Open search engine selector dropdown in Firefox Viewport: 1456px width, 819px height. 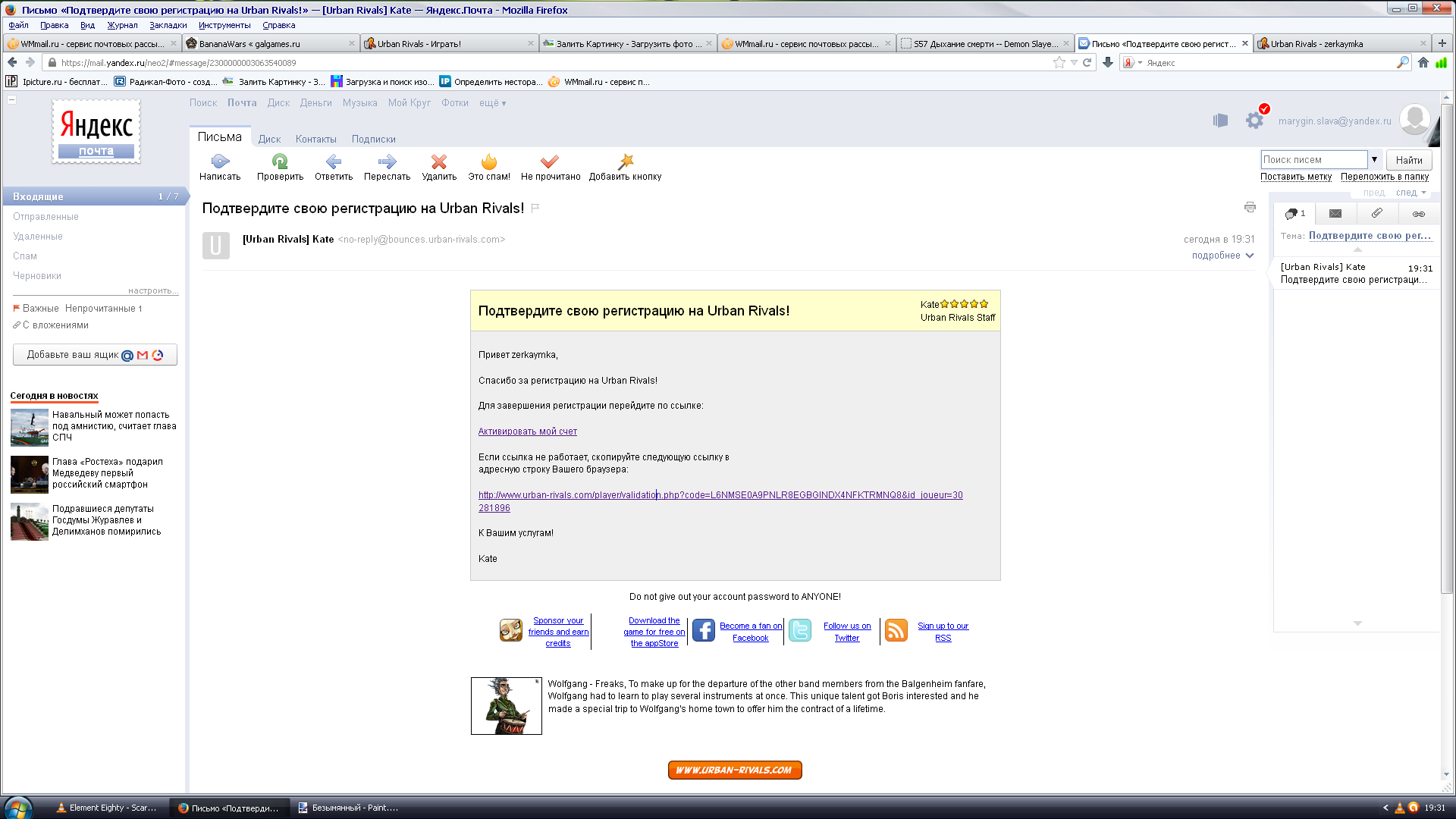coord(1132,63)
